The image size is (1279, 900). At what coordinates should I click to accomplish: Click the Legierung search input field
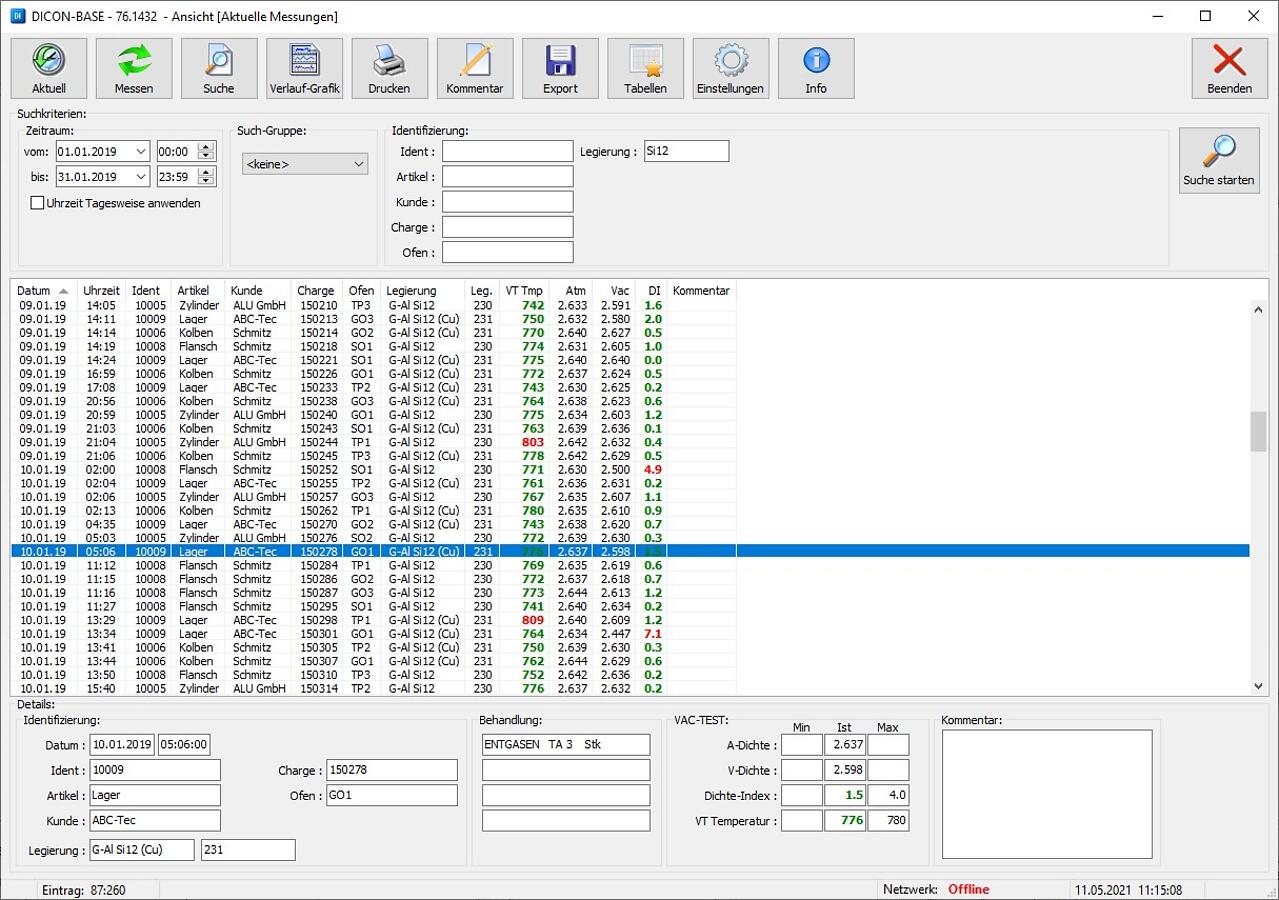coord(686,151)
